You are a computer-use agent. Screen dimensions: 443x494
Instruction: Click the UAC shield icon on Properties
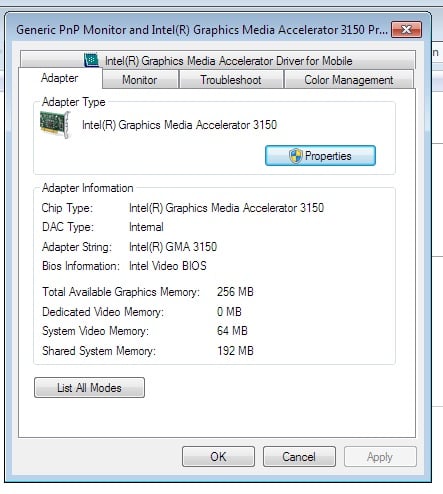(295, 156)
